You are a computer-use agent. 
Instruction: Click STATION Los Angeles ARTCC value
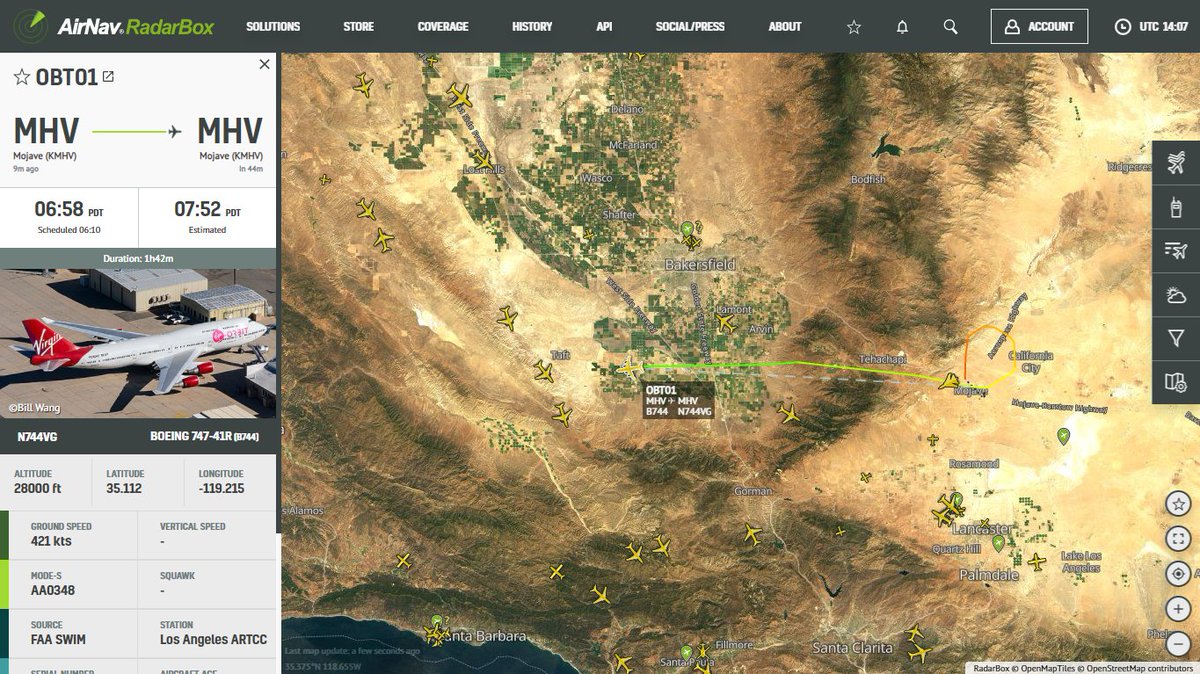tap(213, 639)
